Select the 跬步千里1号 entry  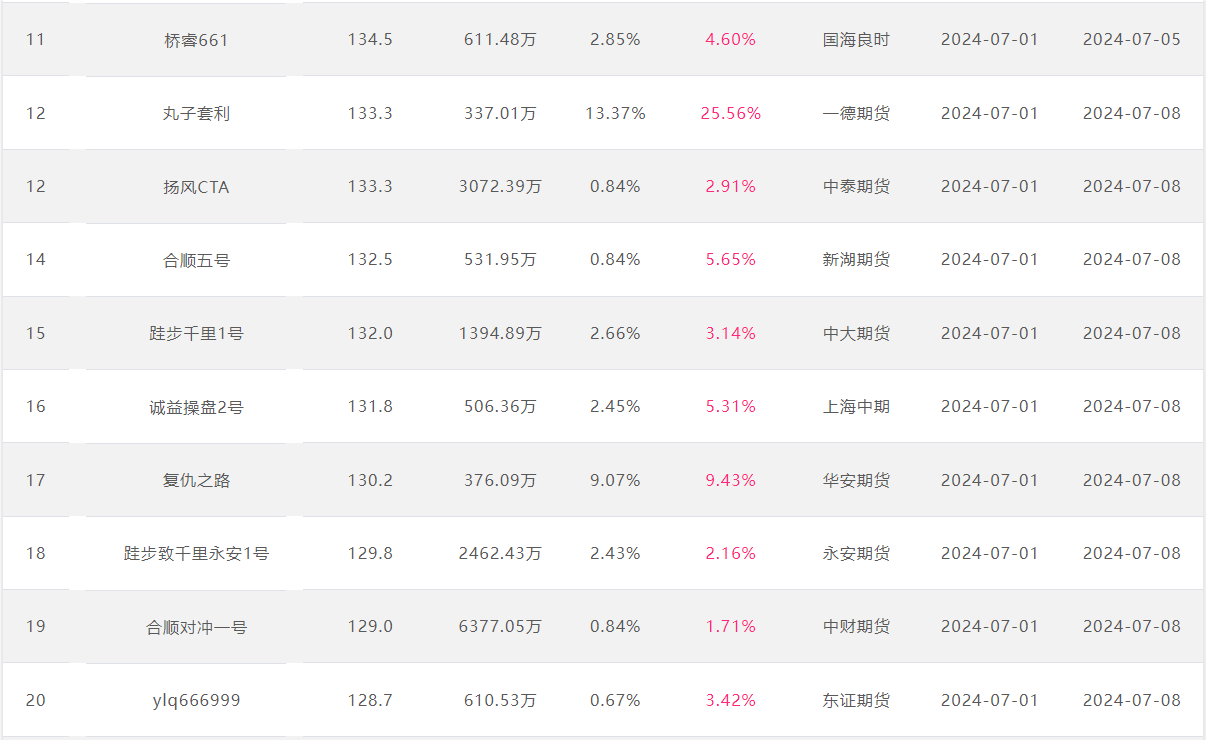196,333
